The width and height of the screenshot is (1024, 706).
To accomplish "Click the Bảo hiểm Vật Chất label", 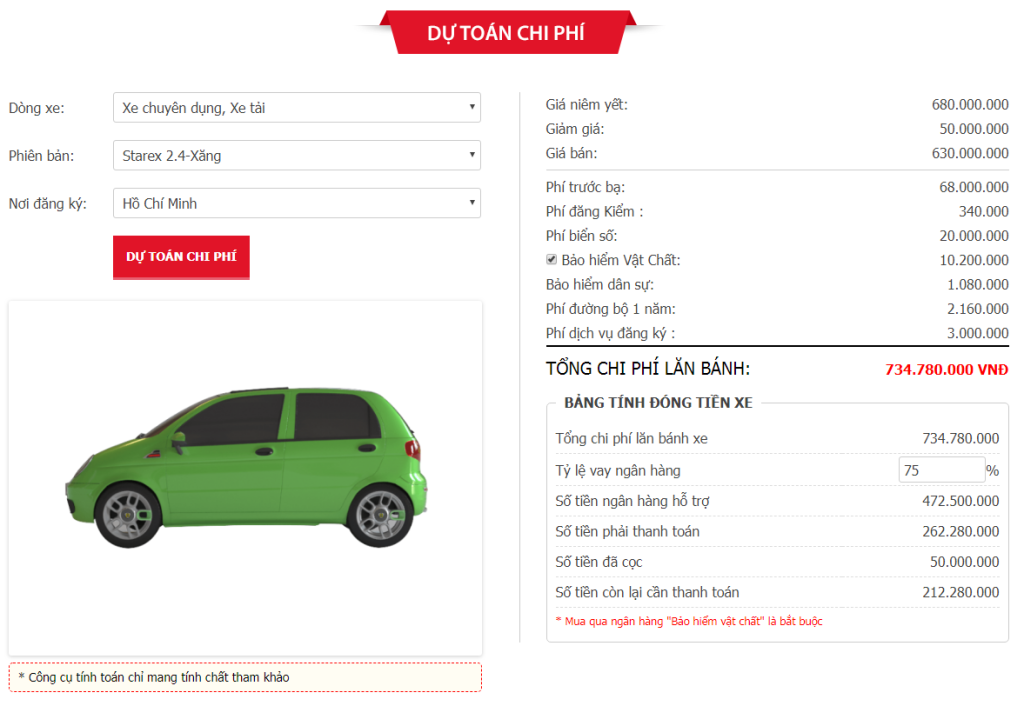I will click(620, 260).
